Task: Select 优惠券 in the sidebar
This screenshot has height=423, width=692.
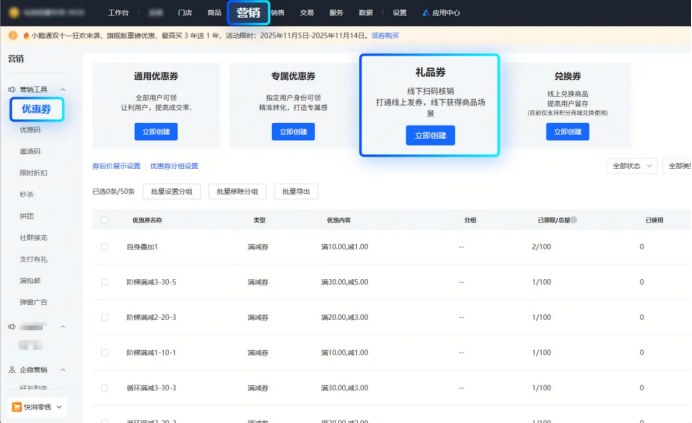Action: (x=37, y=109)
